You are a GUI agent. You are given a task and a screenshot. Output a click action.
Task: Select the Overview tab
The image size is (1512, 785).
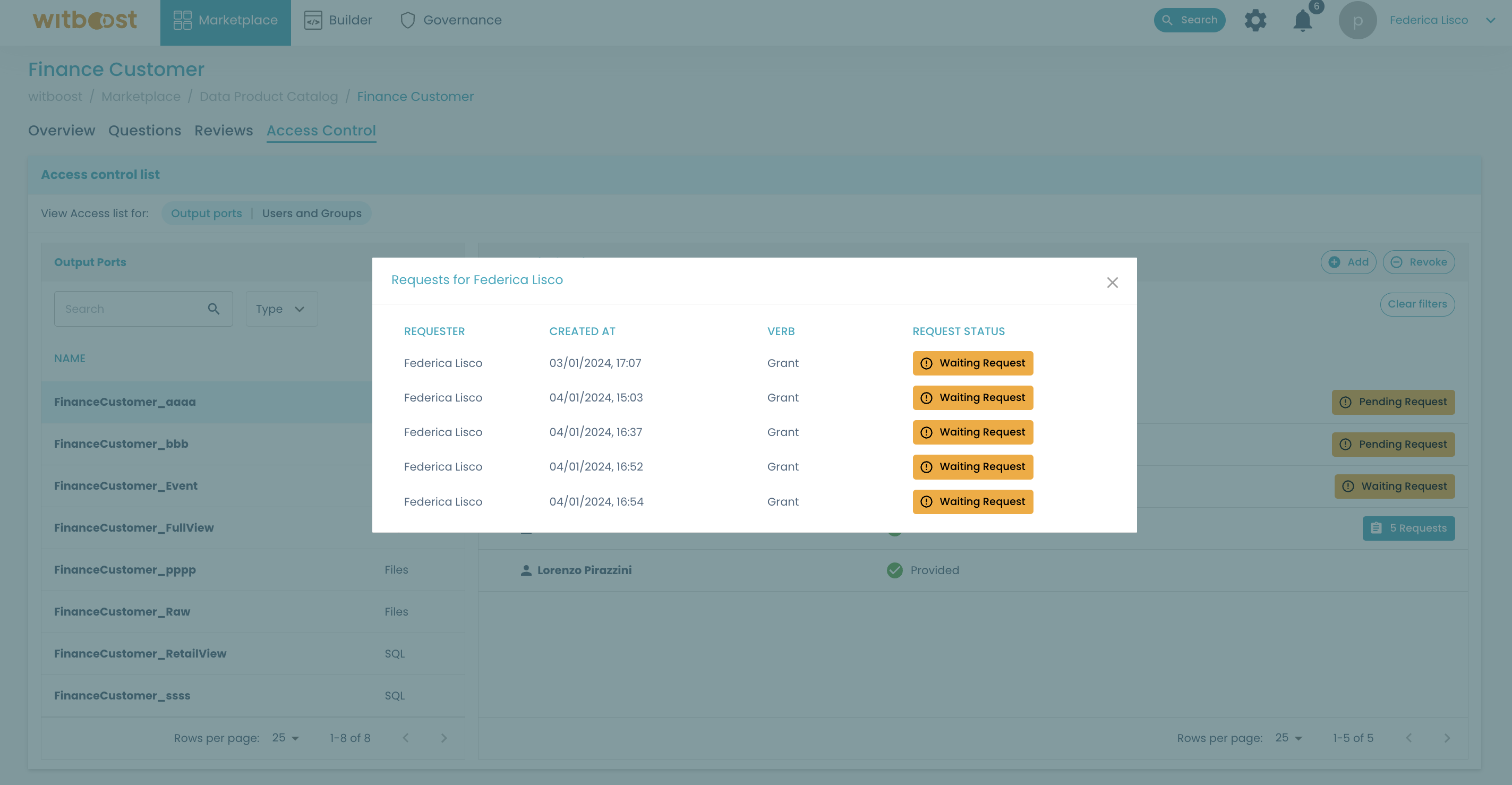pos(61,130)
